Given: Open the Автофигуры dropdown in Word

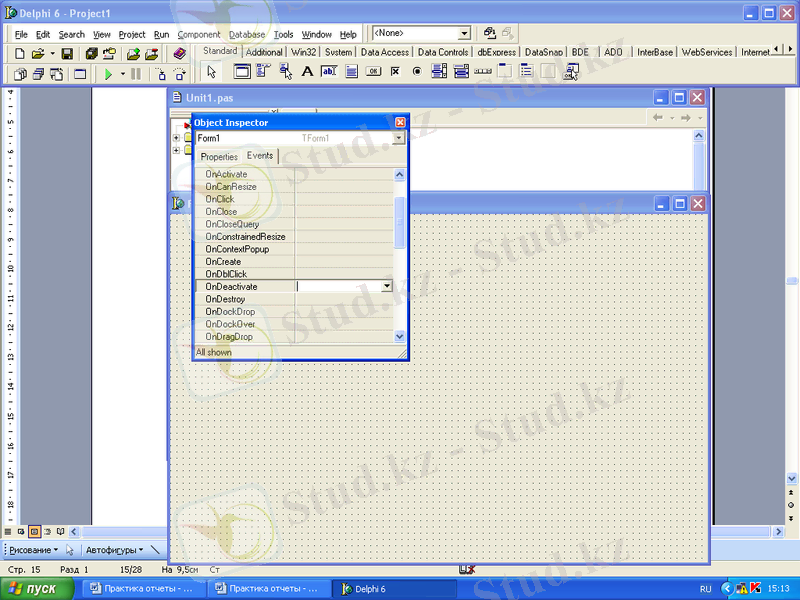Looking at the screenshot, I should click(114, 550).
